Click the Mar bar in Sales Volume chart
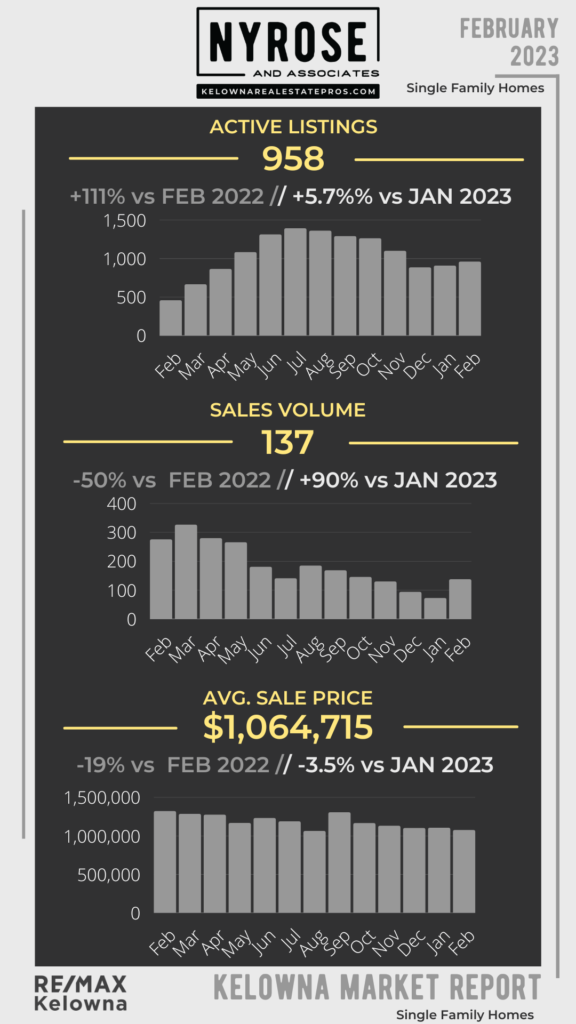 (x=185, y=572)
